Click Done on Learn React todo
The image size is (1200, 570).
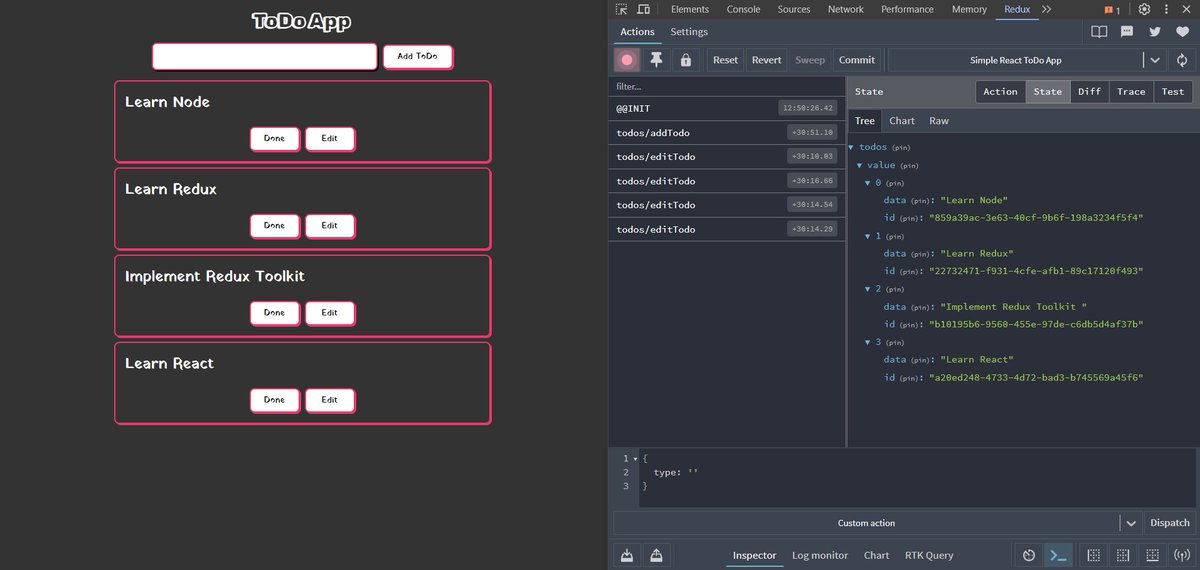pos(274,400)
